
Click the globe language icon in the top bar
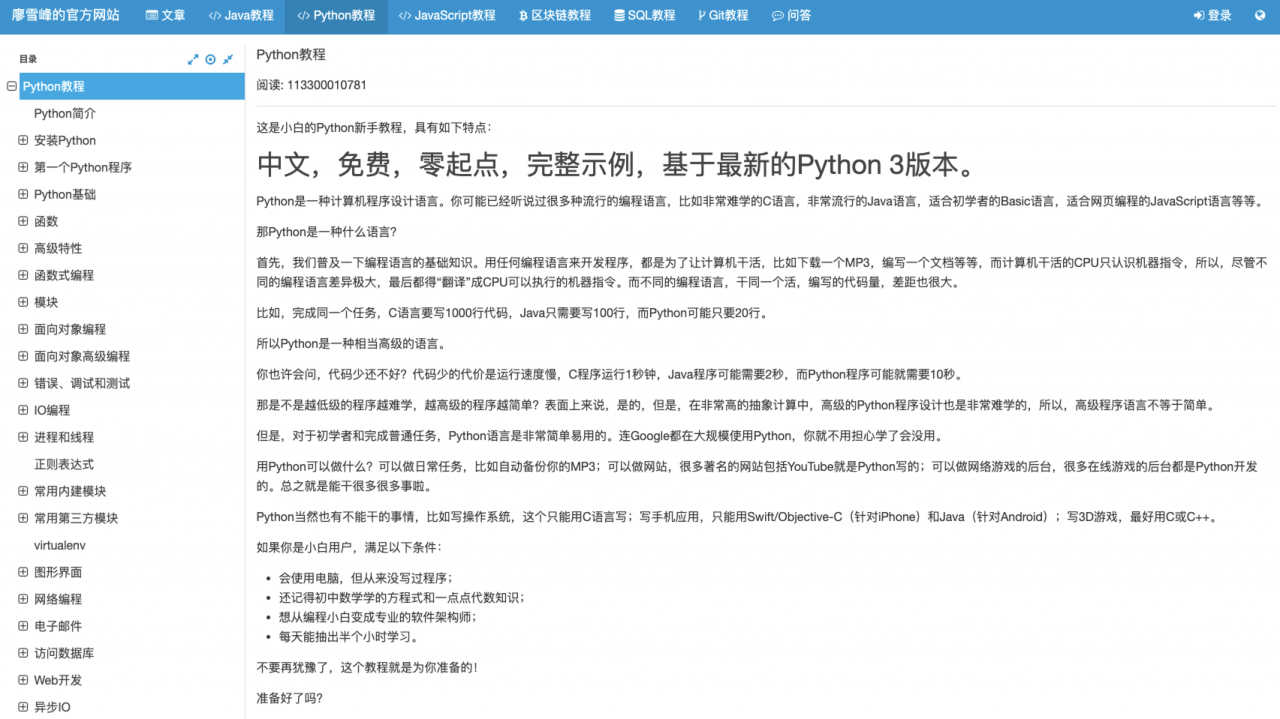coord(1260,16)
